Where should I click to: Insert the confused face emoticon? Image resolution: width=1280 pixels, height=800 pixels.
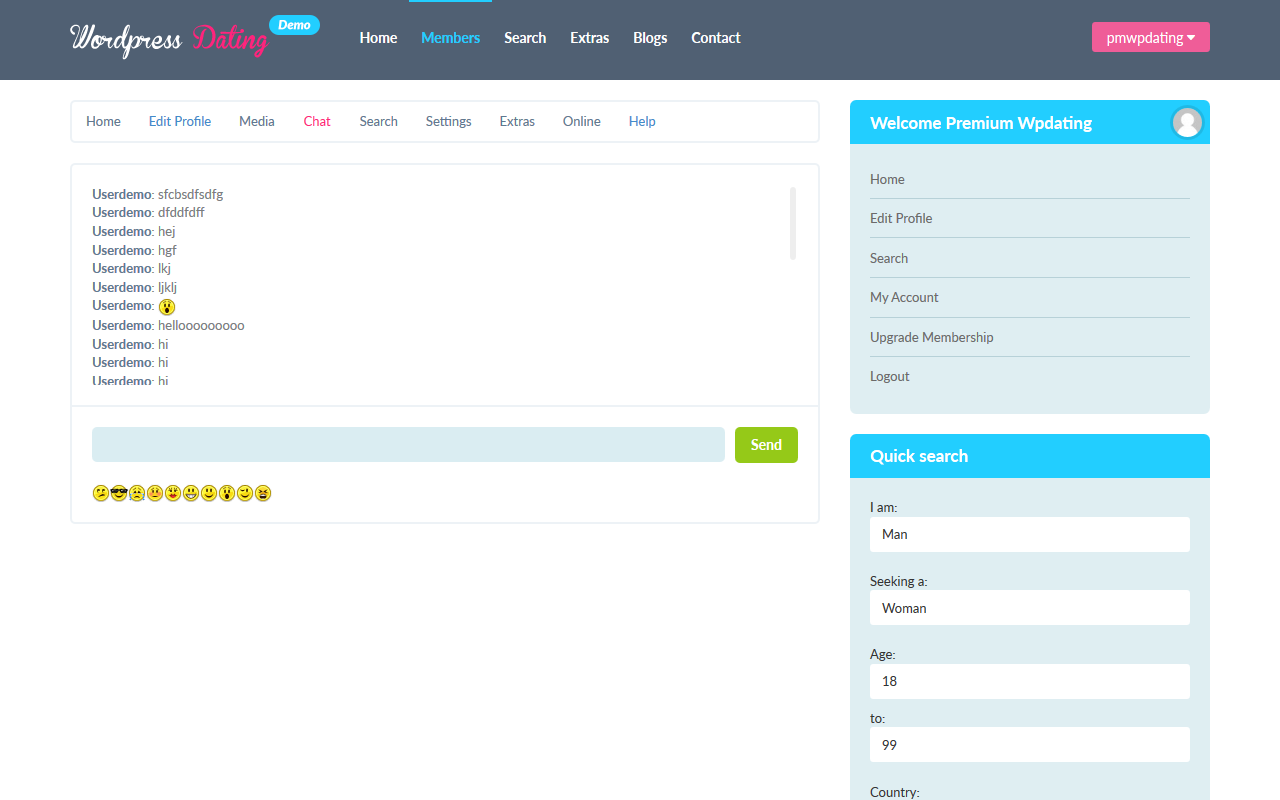coord(100,493)
